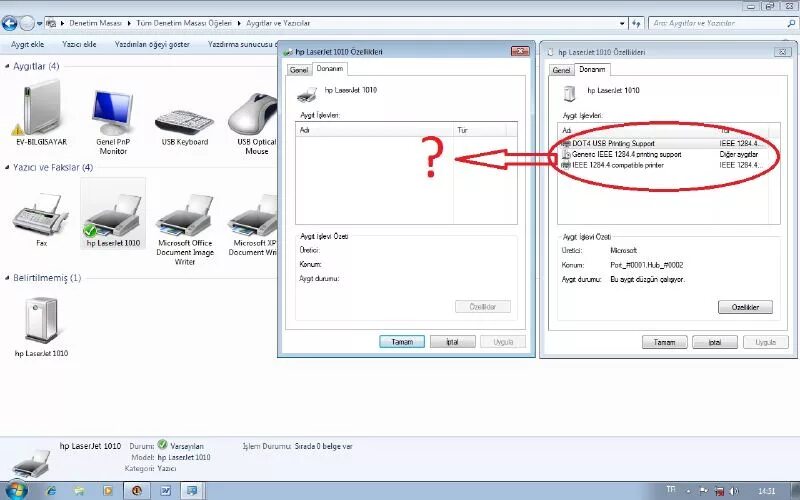The image size is (800, 500).
Task: Click the refresh button beside address bar
Action: [x=636, y=23]
